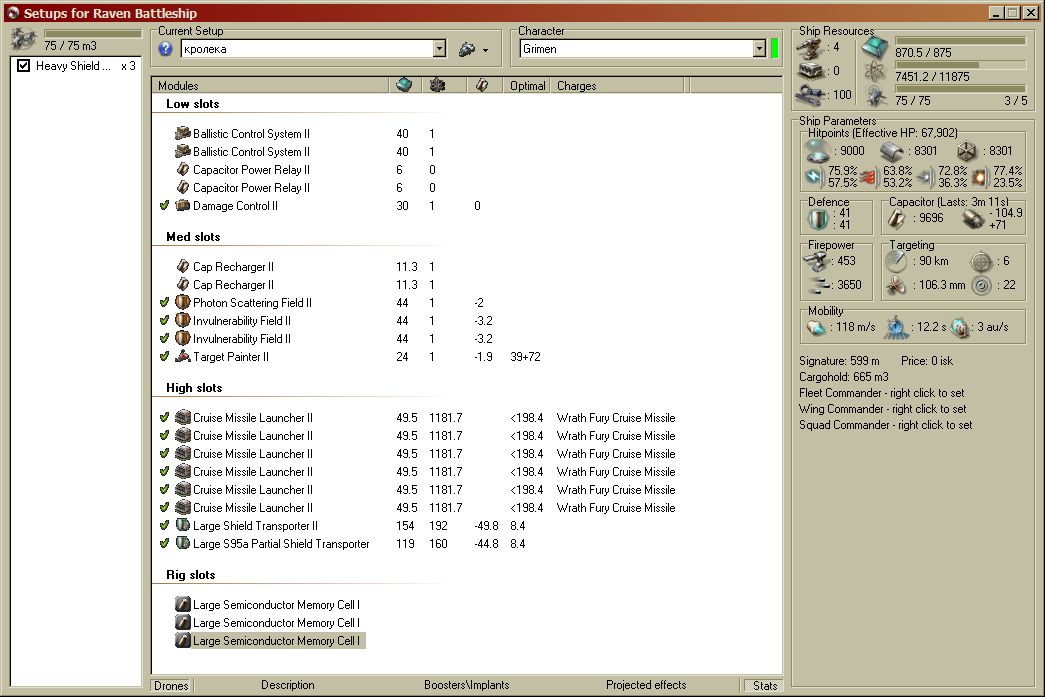Toggle Photon Scattering Field II checkmark
1045x697 pixels.
click(x=165, y=303)
